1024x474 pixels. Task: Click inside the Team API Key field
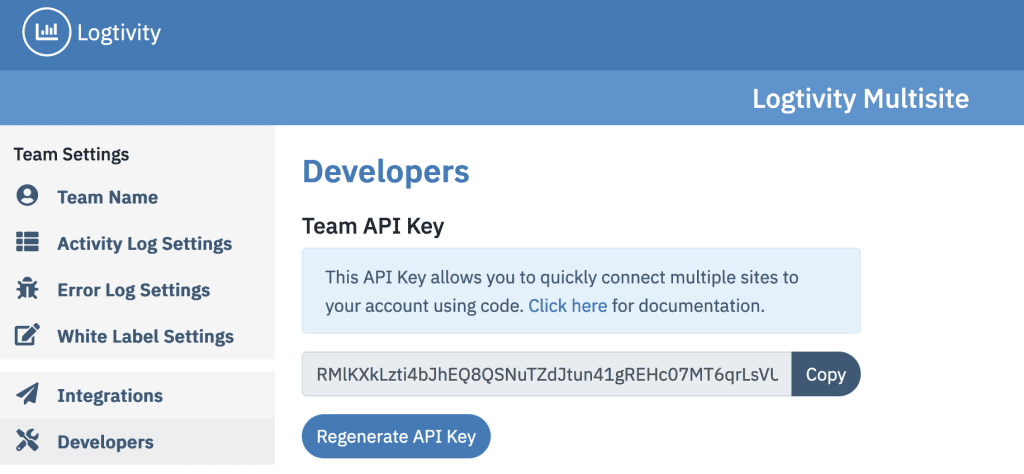(546, 374)
